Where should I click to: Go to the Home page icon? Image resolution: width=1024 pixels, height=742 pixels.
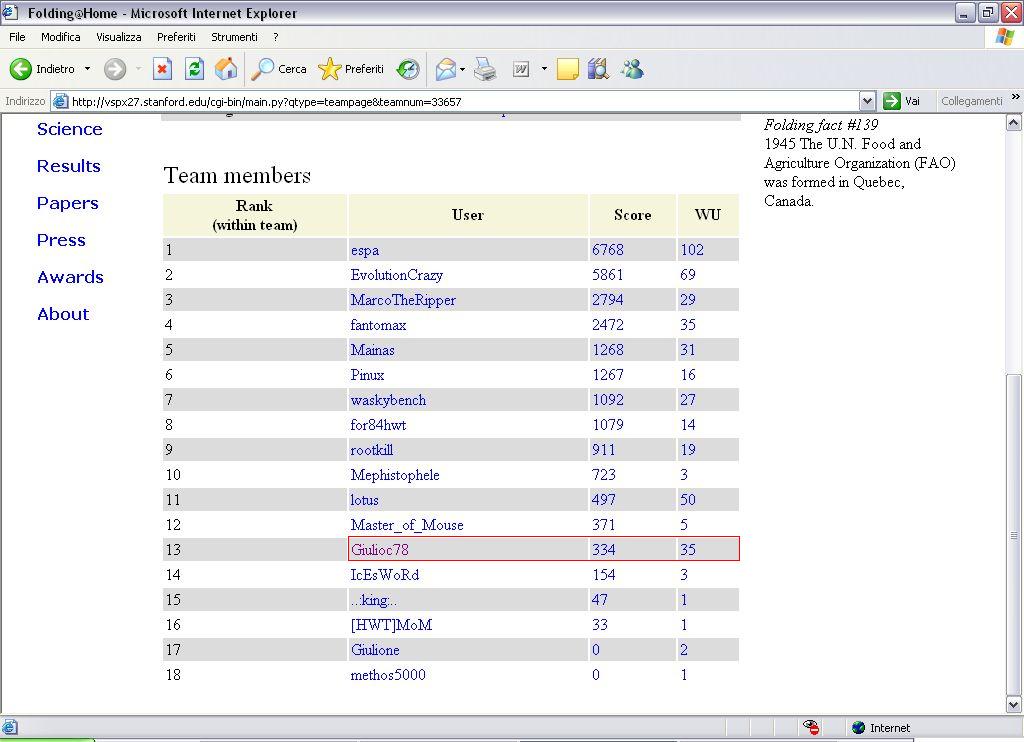[x=227, y=69]
